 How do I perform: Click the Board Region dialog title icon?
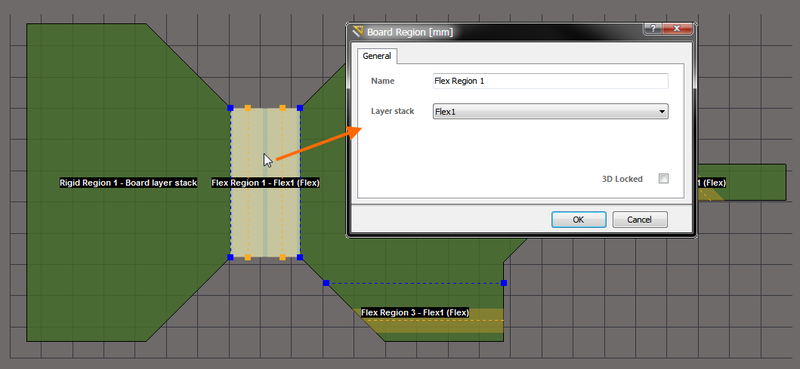pyautogui.click(x=358, y=32)
